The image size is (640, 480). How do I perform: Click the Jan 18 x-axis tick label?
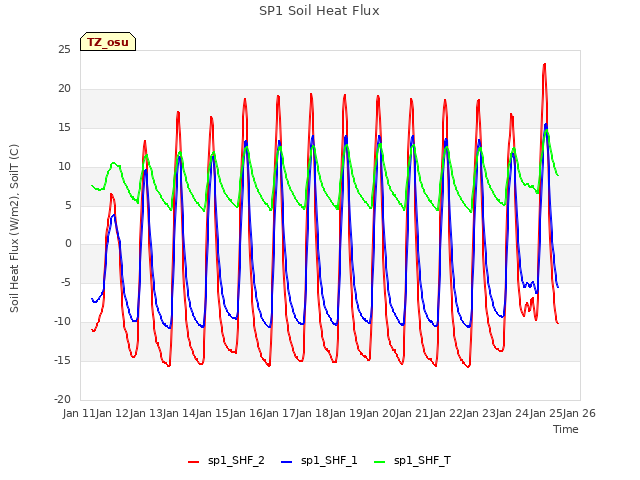tap(312, 413)
